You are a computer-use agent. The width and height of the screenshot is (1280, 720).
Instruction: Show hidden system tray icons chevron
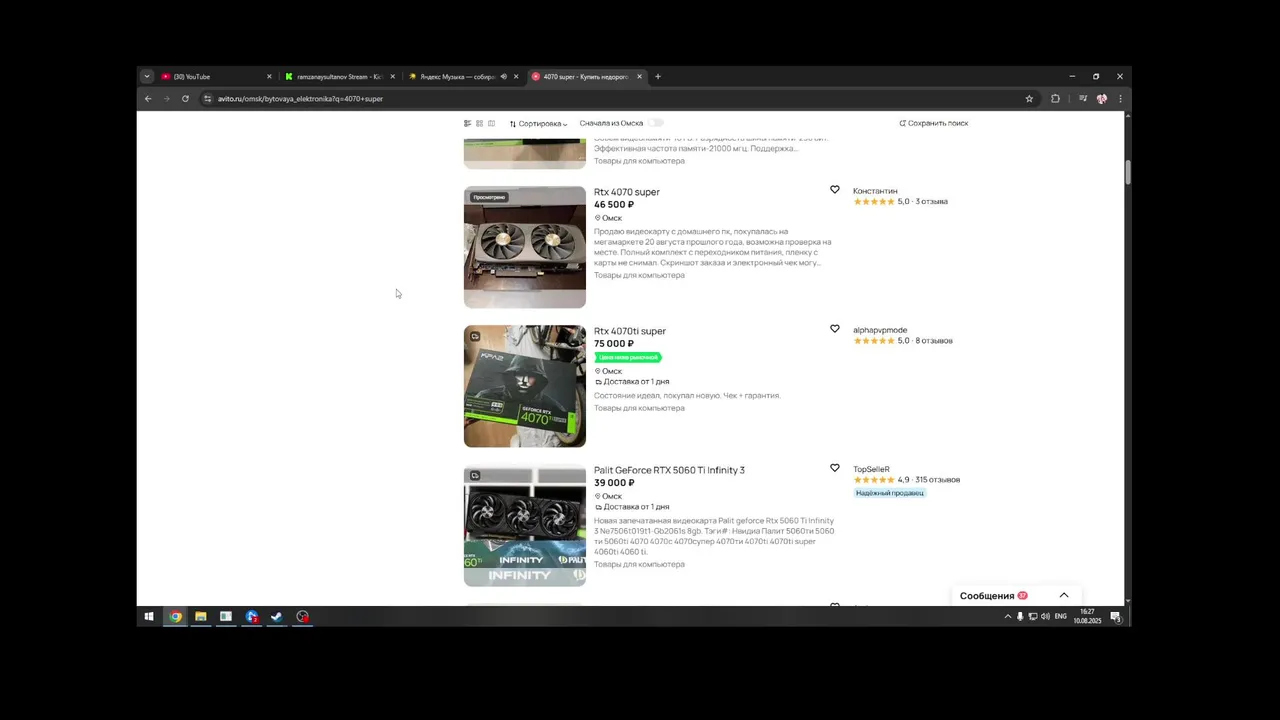1007,617
